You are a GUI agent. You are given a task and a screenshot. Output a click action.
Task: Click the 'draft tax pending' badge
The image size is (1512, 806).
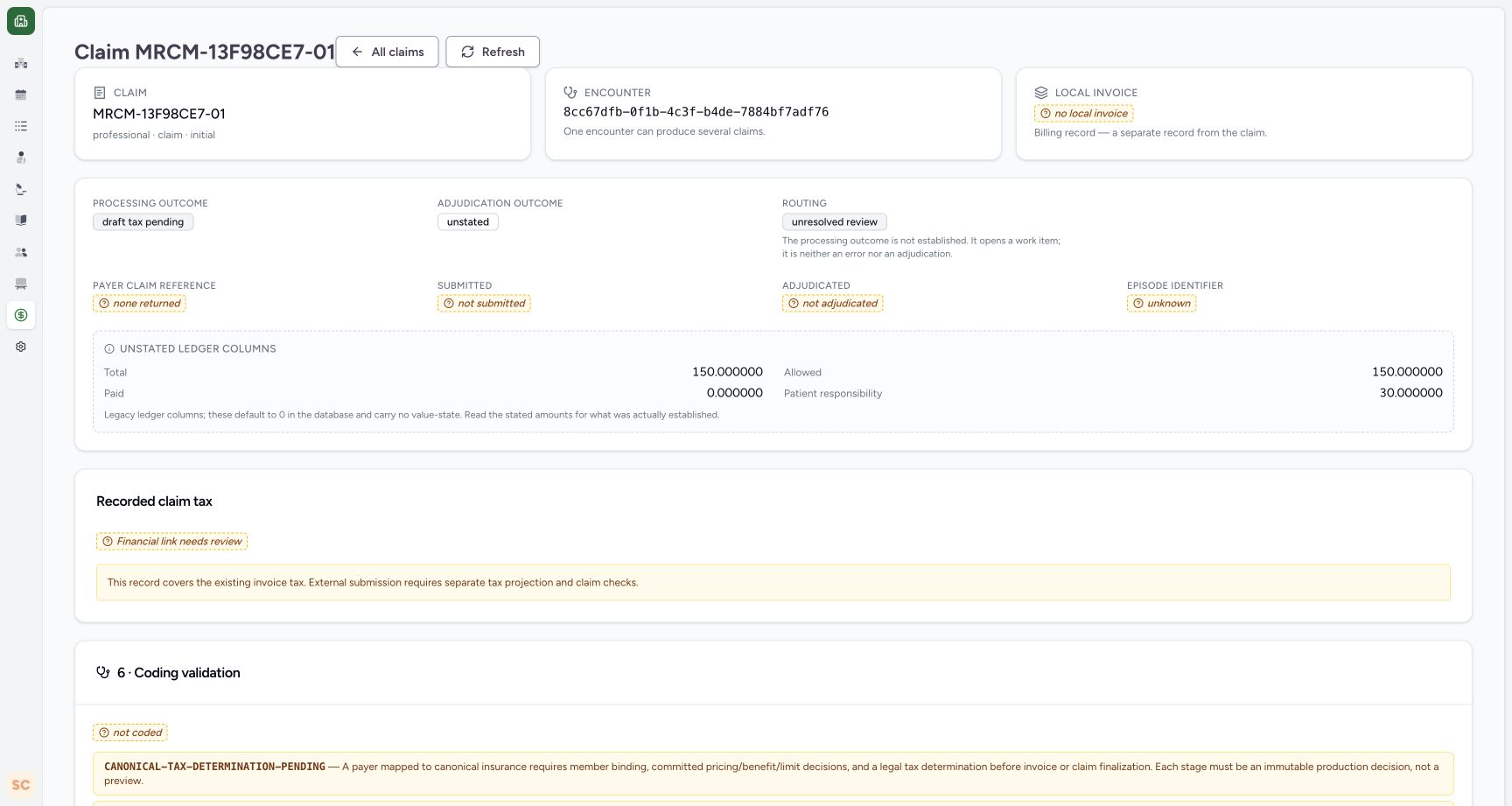(x=143, y=222)
